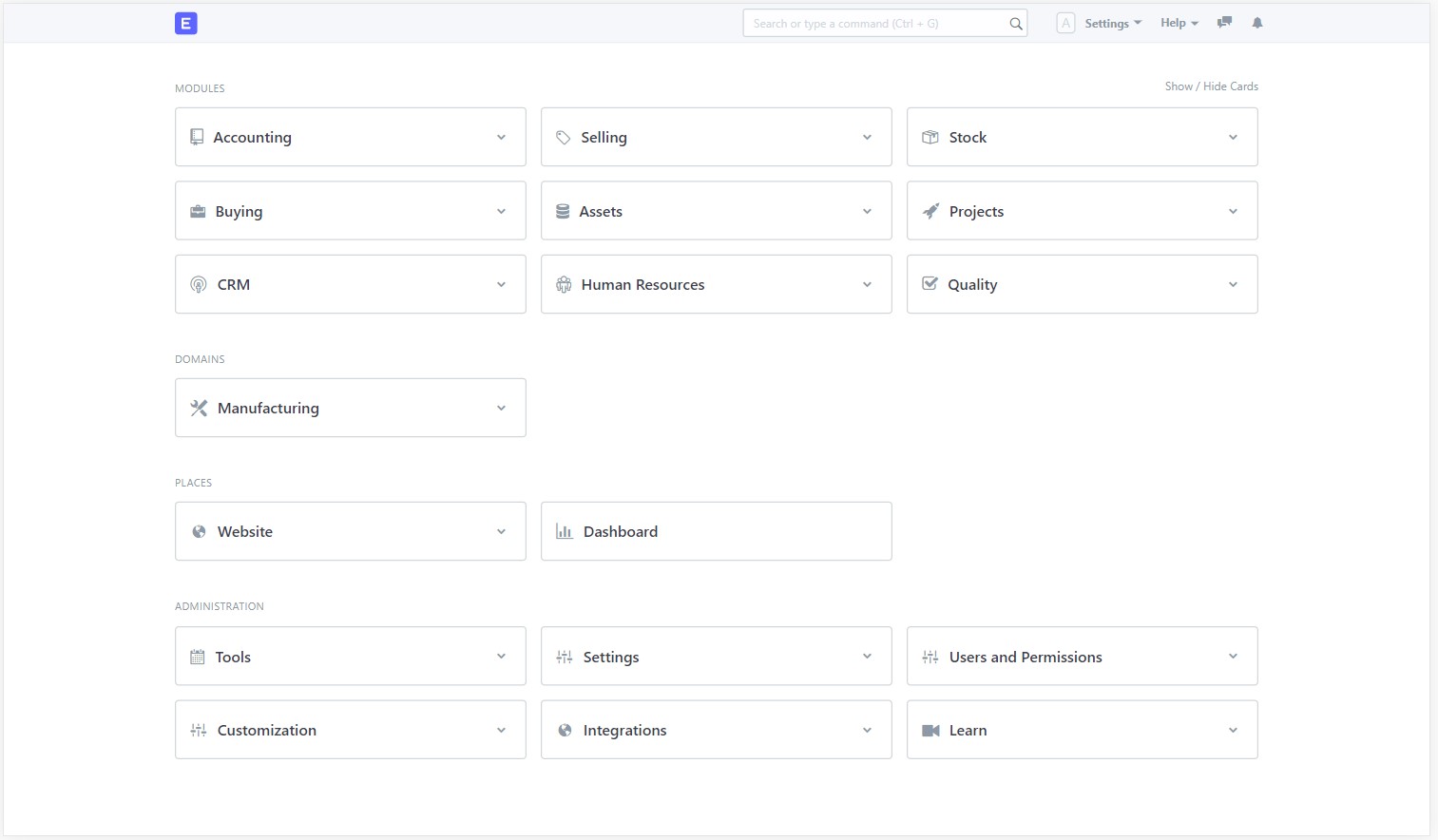Open the notifications bell icon
This screenshot has width=1438, height=840.
[1257, 23]
